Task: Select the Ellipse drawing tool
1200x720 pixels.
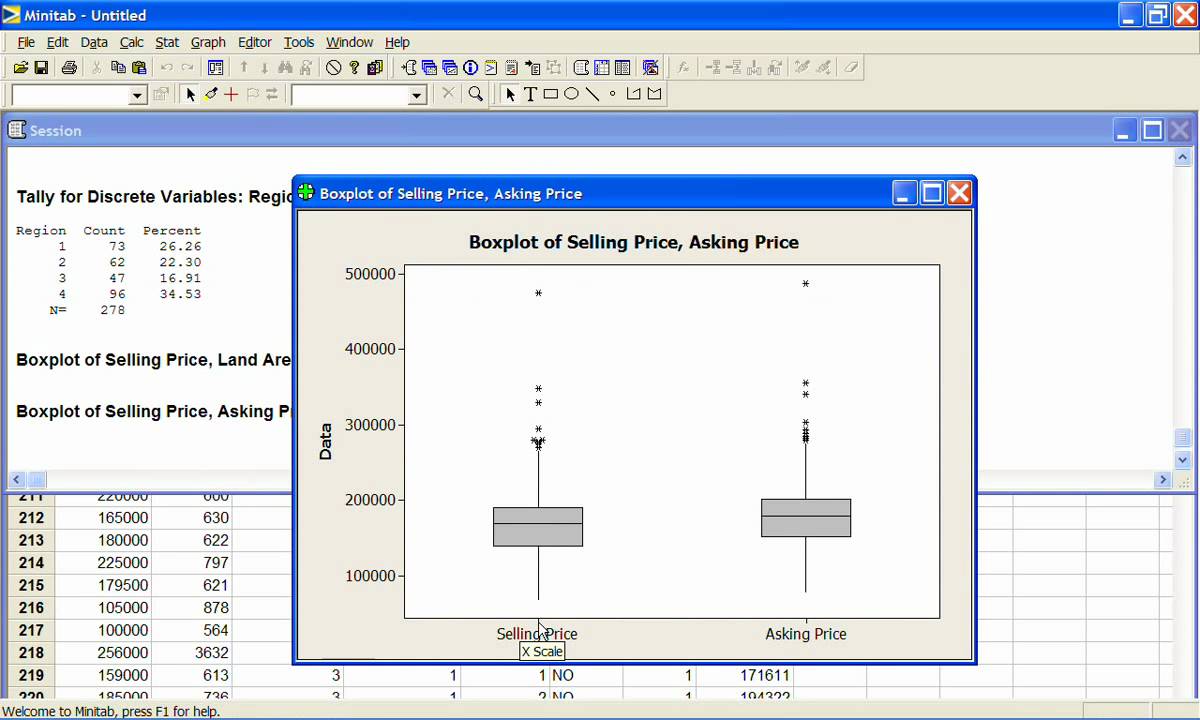Action: [x=571, y=94]
